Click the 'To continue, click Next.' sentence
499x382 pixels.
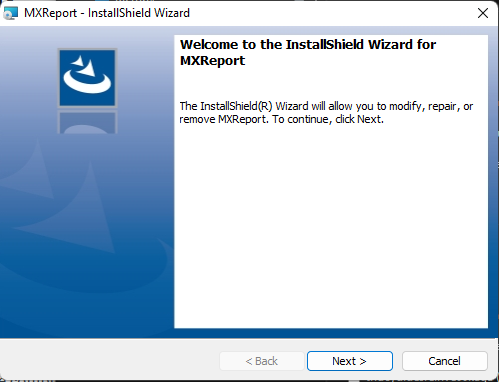(328, 119)
